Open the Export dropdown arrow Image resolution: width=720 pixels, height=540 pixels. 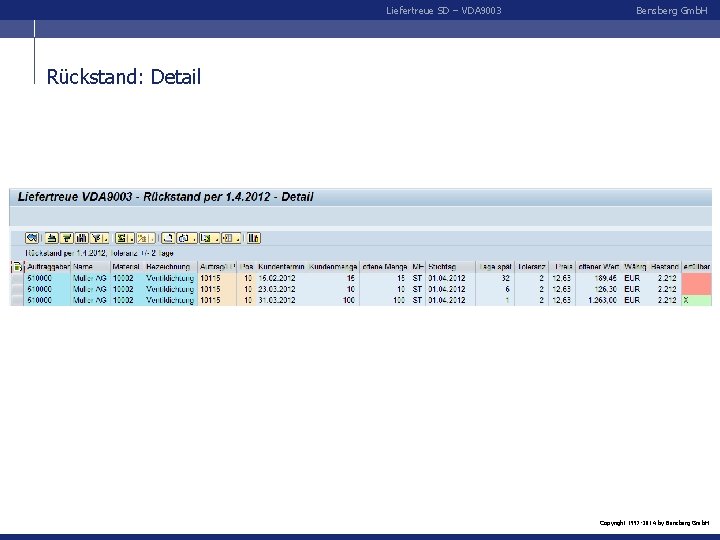point(216,238)
